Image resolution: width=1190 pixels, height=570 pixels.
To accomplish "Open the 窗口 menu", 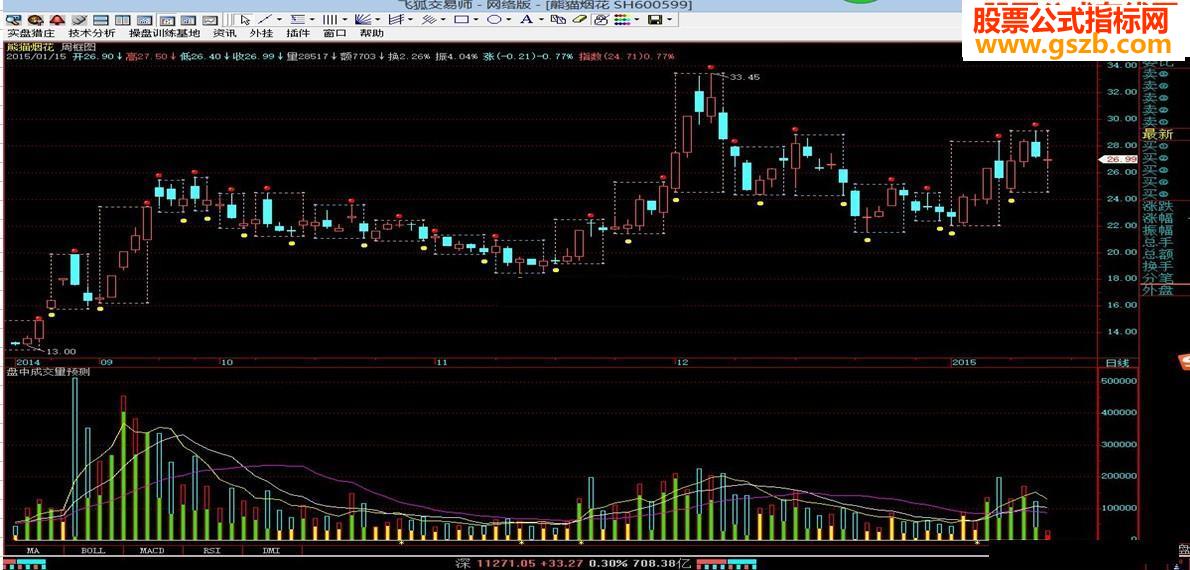I will [x=335, y=33].
